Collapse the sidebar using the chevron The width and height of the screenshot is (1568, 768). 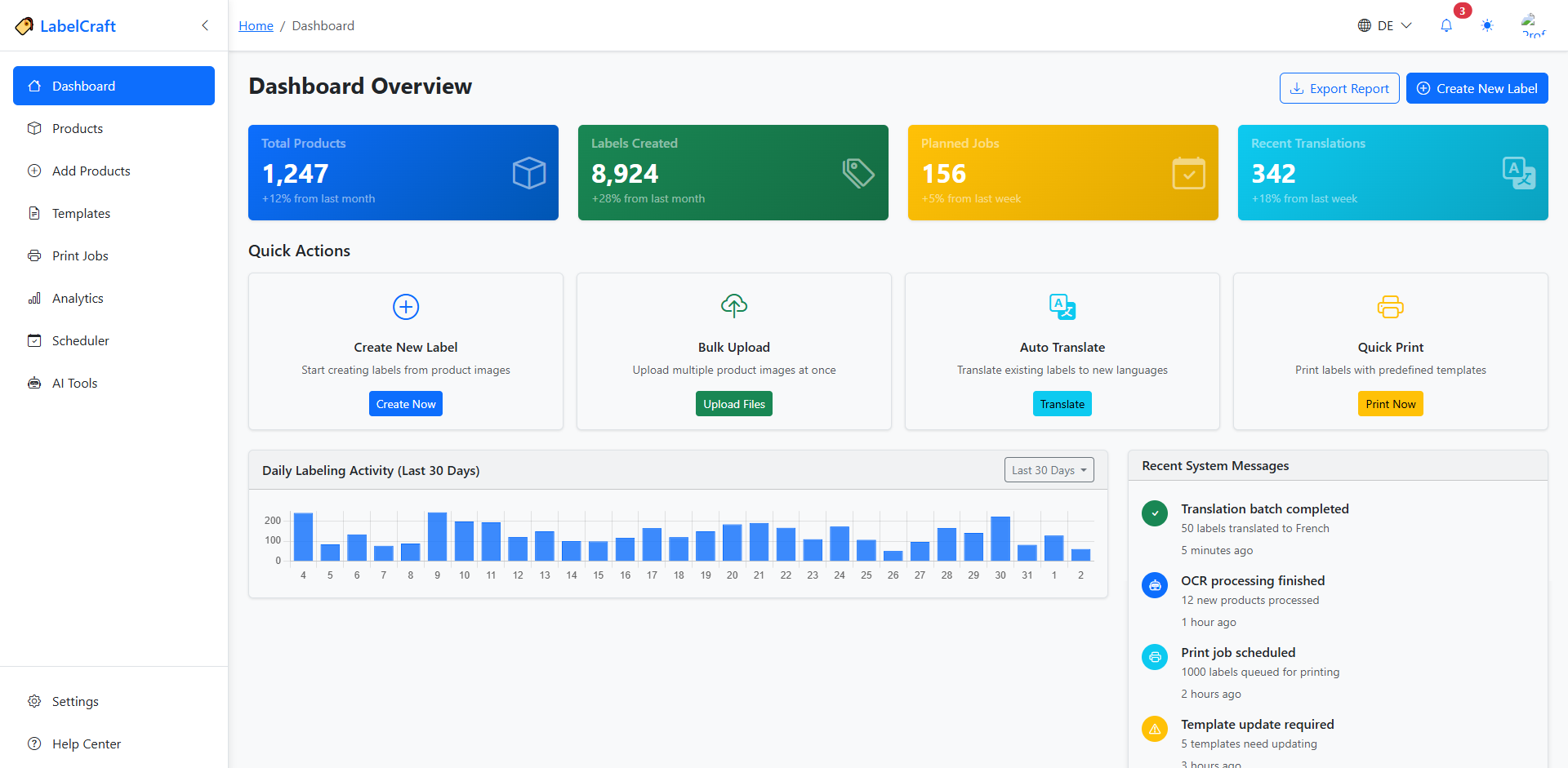coord(205,25)
